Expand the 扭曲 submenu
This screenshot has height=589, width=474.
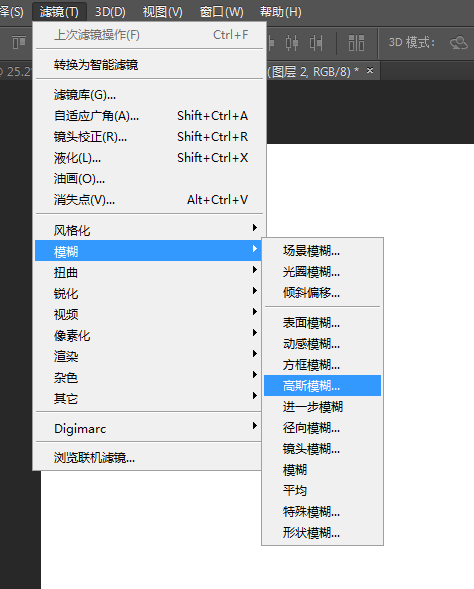click(149, 272)
